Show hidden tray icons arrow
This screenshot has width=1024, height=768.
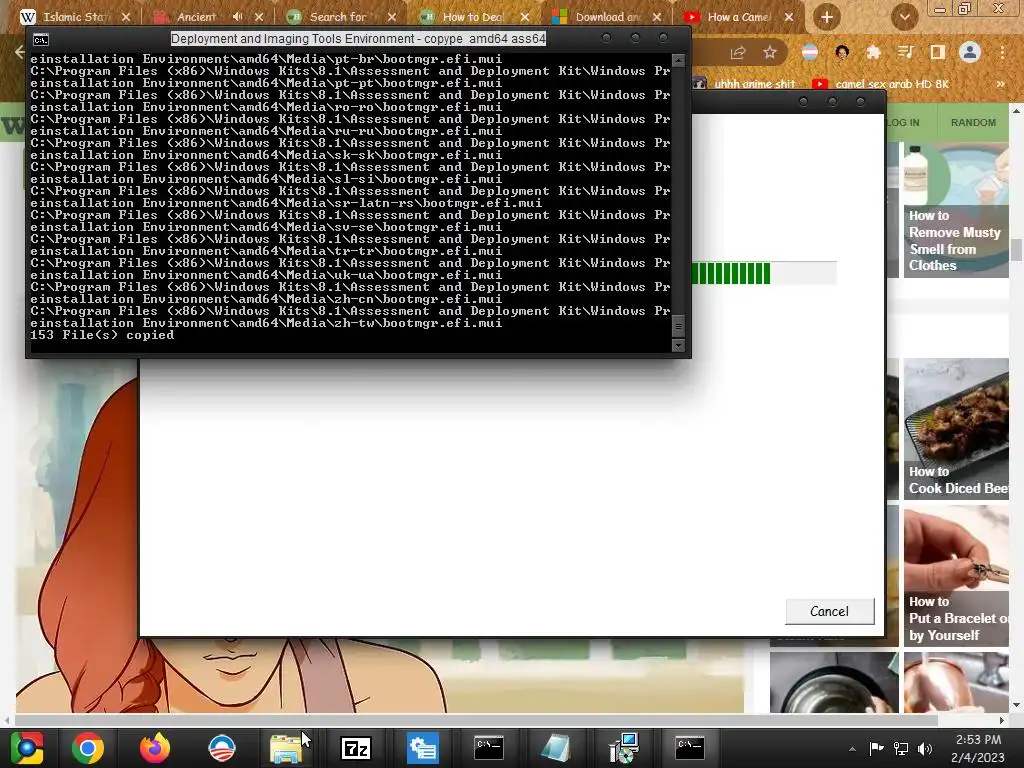tap(852, 749)
